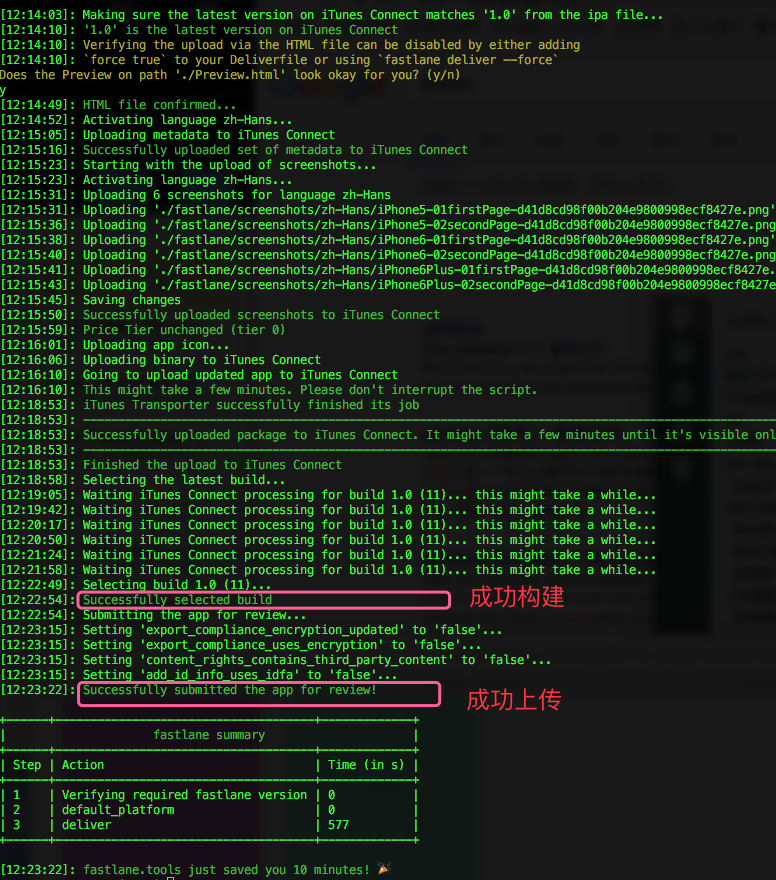Click the 'fastlane summary' table title
The width and height of the screenshot is (776, 880).
coord(209,735)
